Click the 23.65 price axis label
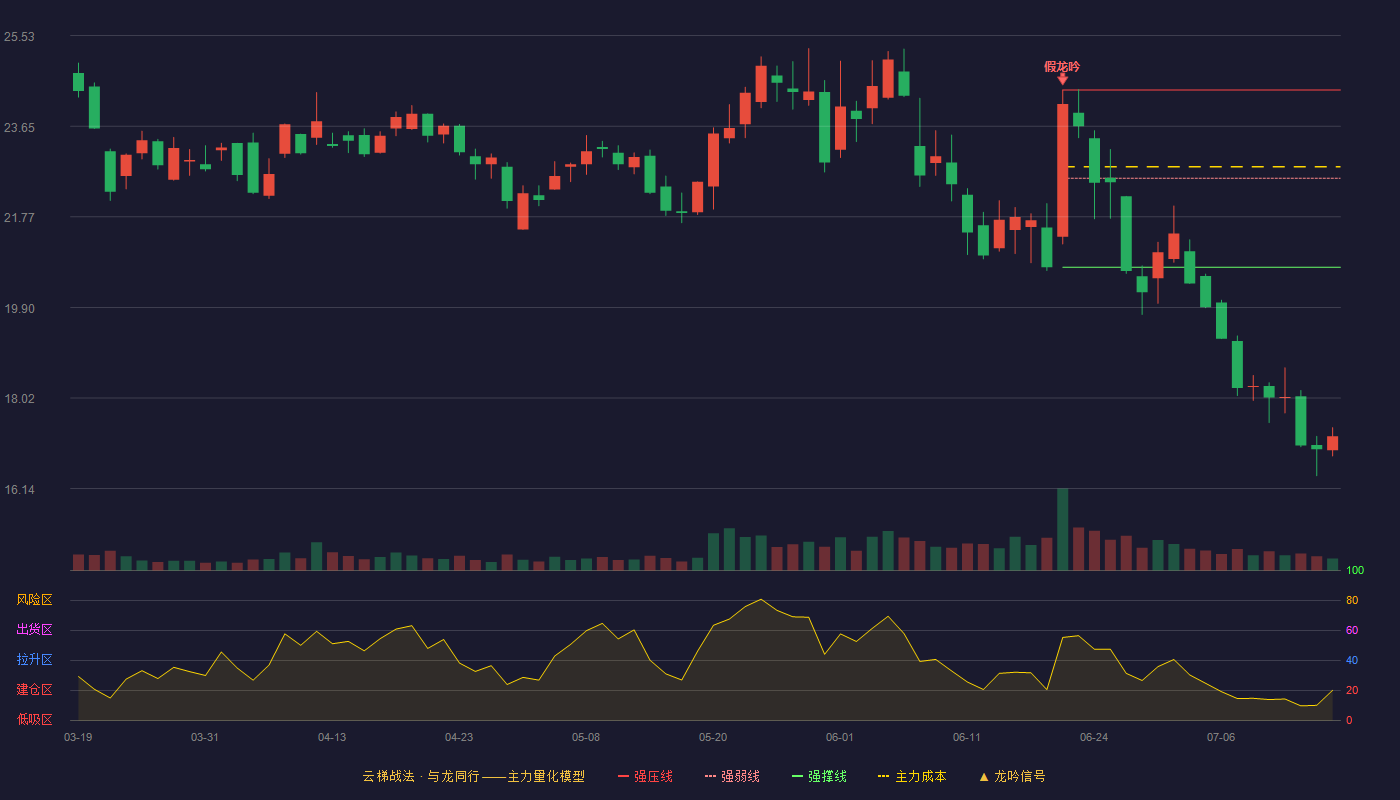This screenshot has height=800, width=1400. tap(19, 128)
